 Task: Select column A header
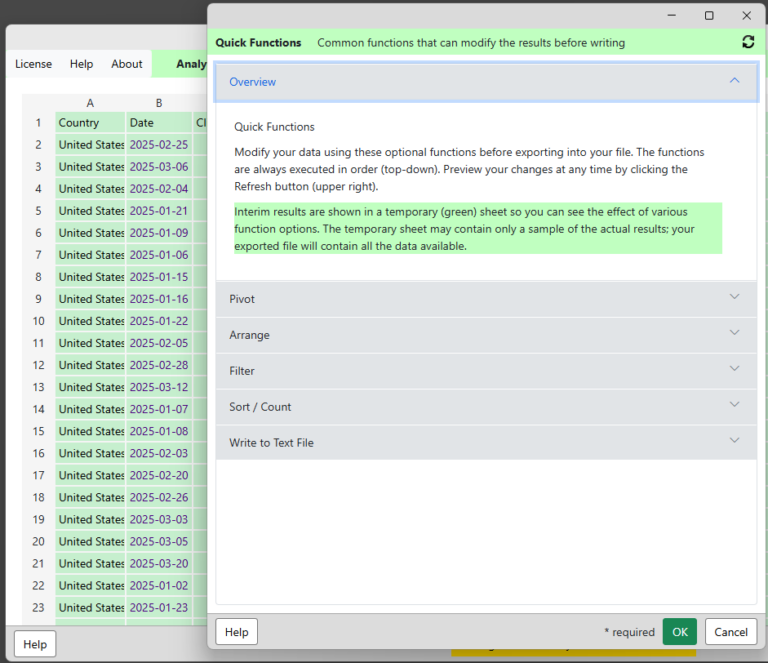(90, 103)
